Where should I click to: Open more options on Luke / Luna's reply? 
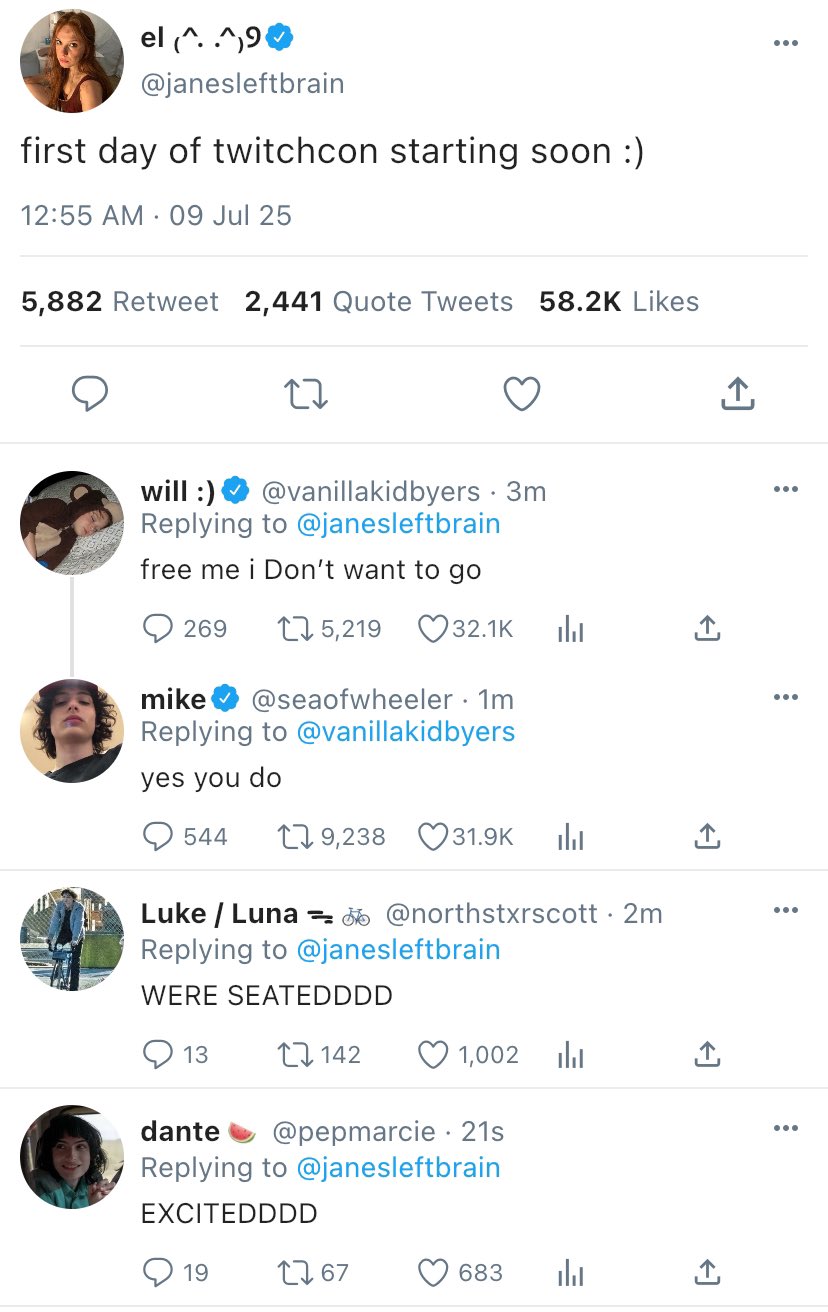point(786,910)
